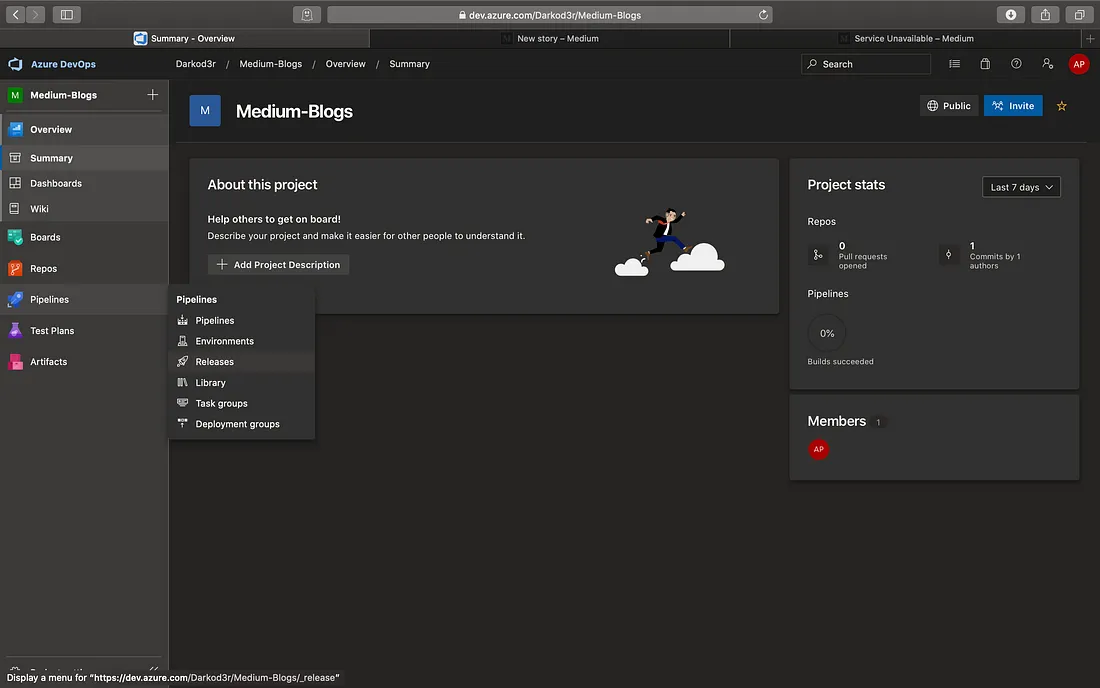Open the User settings icon
Image resolution: width=1100 pixels, height=688 pixels.
(1047, 64)
